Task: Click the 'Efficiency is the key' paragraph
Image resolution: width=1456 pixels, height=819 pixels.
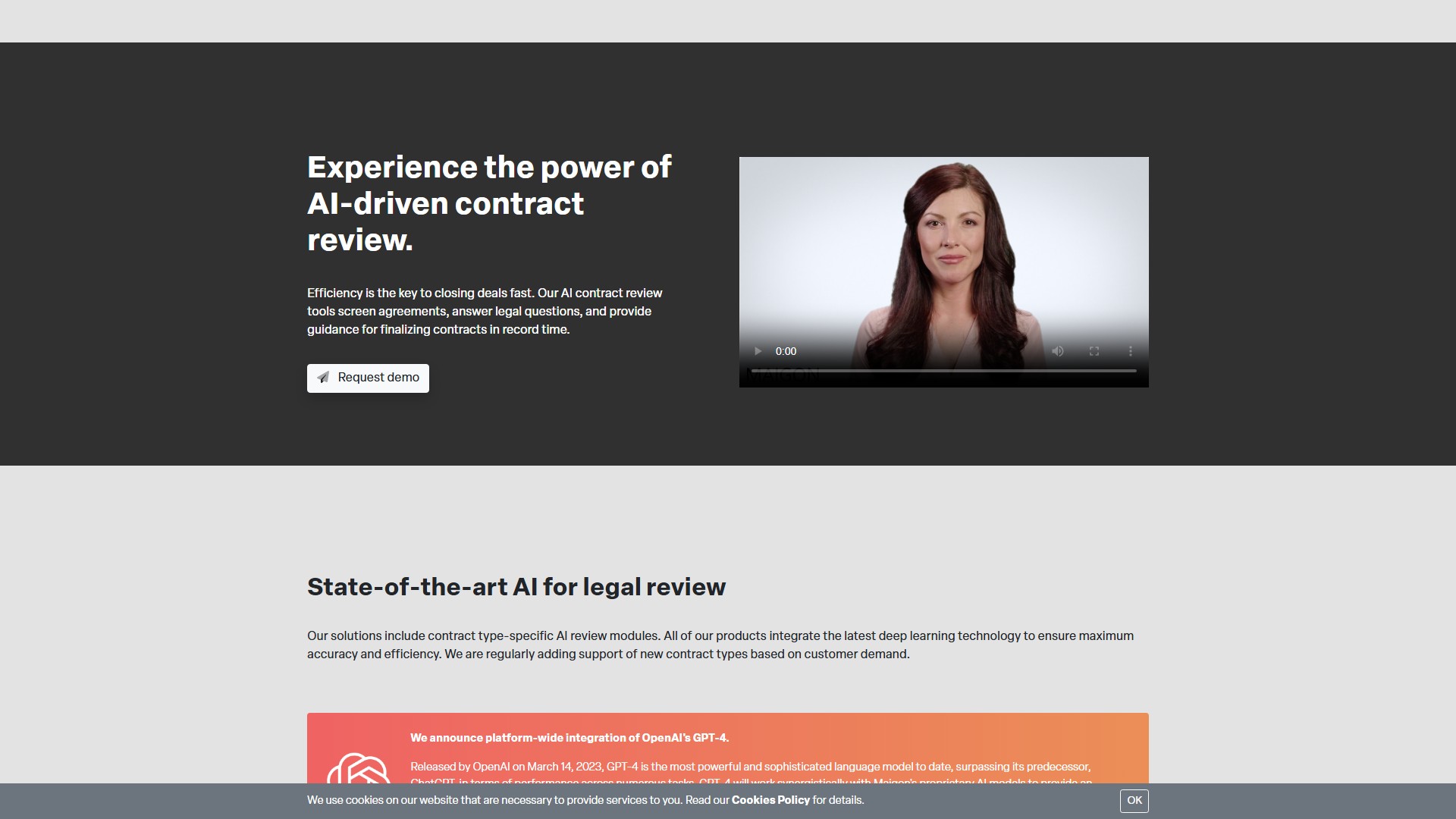Action: [485, 311]
